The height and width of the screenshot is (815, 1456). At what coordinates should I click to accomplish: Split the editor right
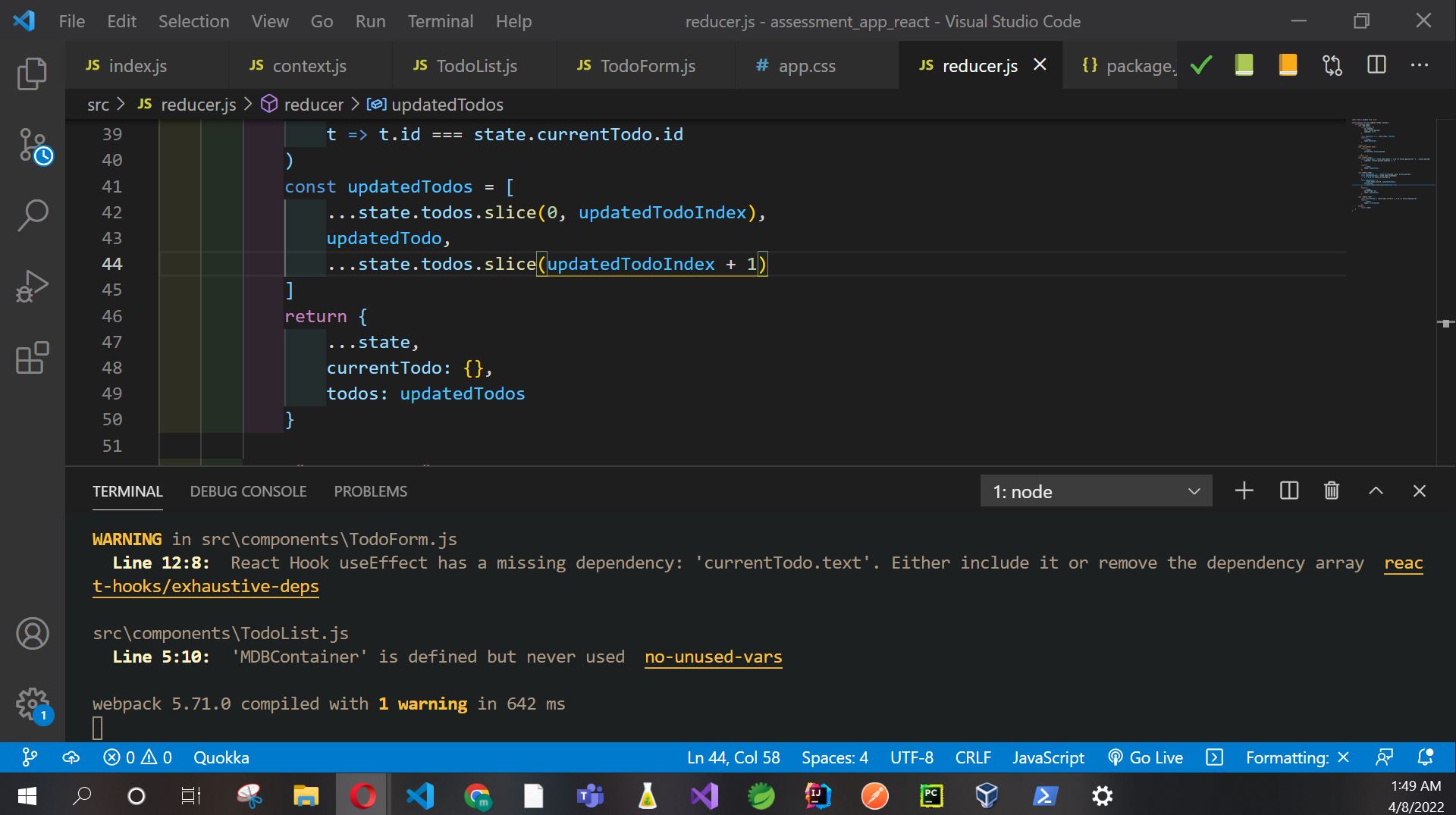(1376, 64)
